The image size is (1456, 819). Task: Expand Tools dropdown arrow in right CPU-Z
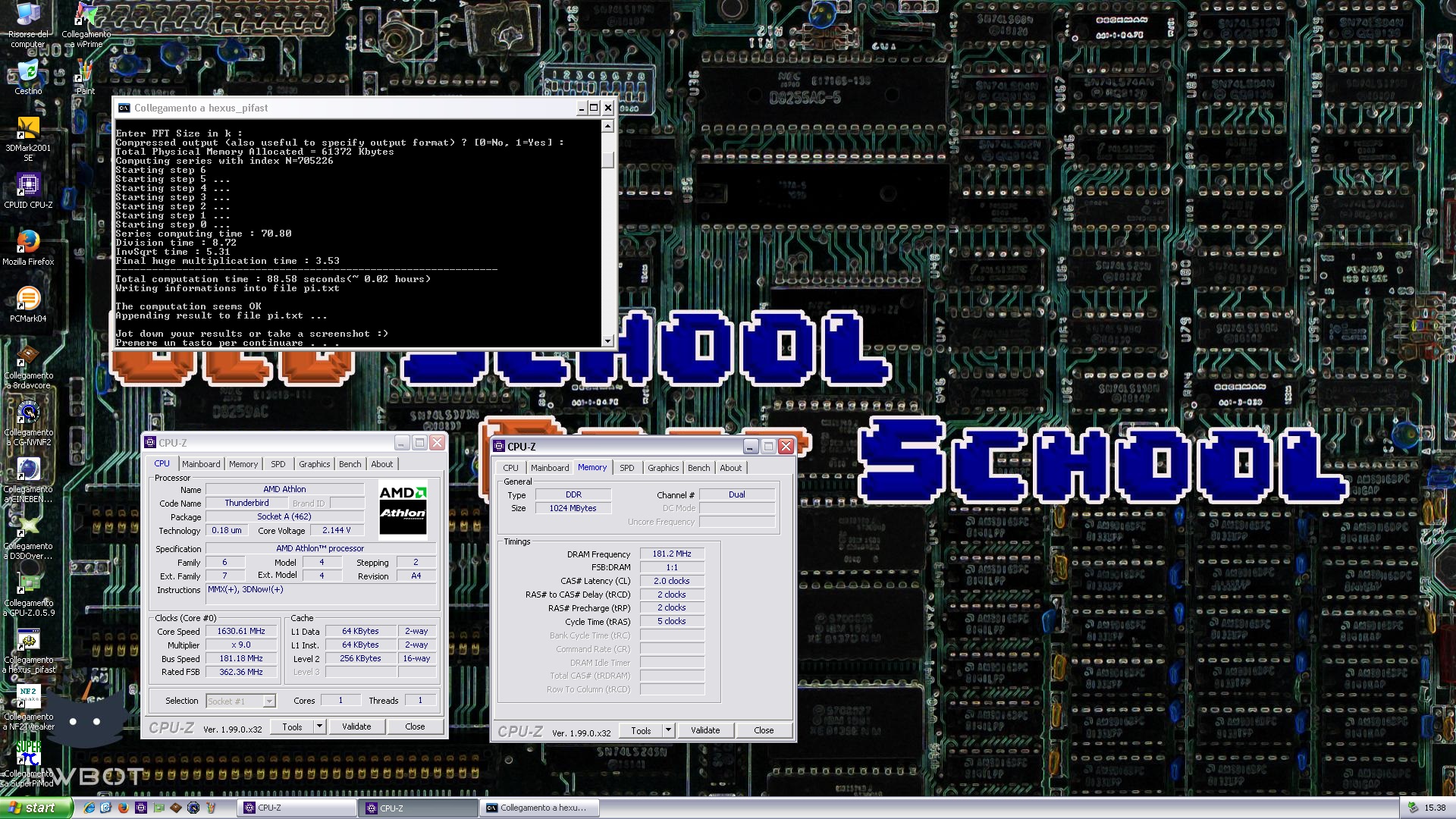pyautogui.click(x=668, y=730)
